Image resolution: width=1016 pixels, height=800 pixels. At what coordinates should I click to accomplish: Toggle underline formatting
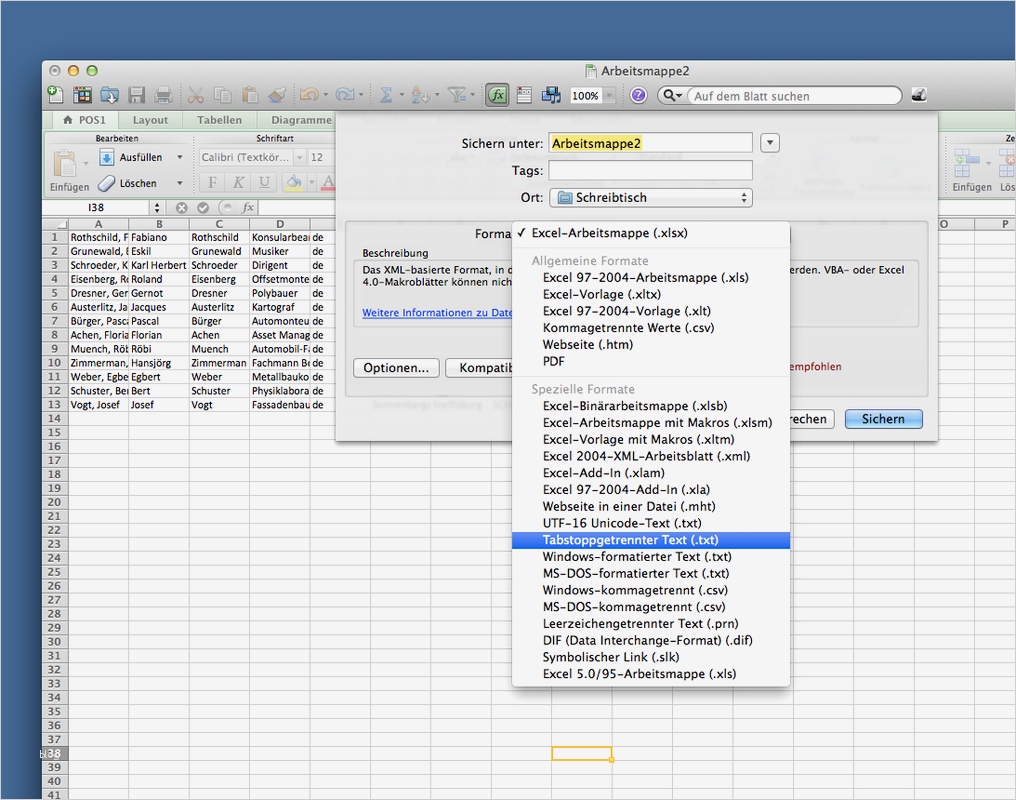pyautogui.click(x=264, y=183)
